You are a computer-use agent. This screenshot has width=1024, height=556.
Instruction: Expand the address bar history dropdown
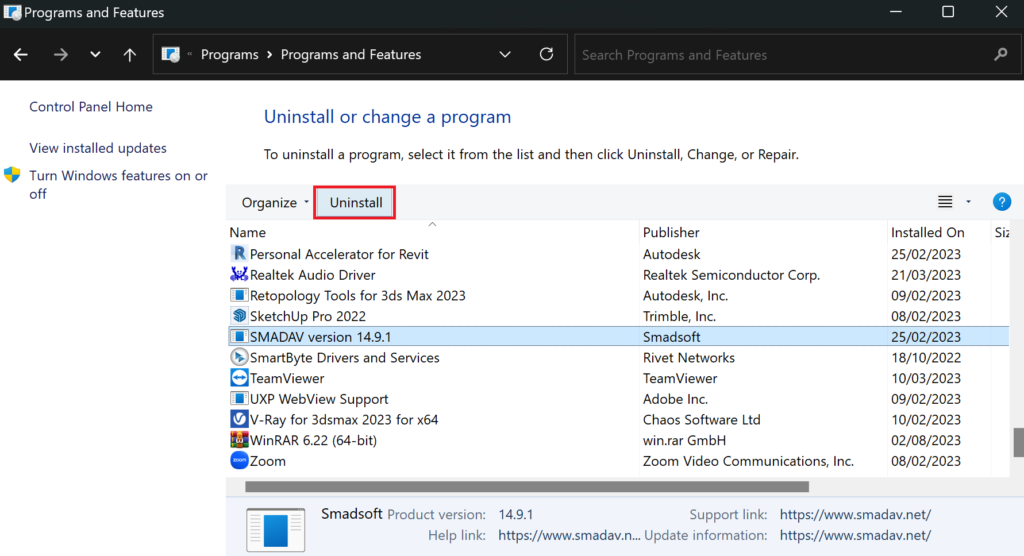[x=505, y=55]
